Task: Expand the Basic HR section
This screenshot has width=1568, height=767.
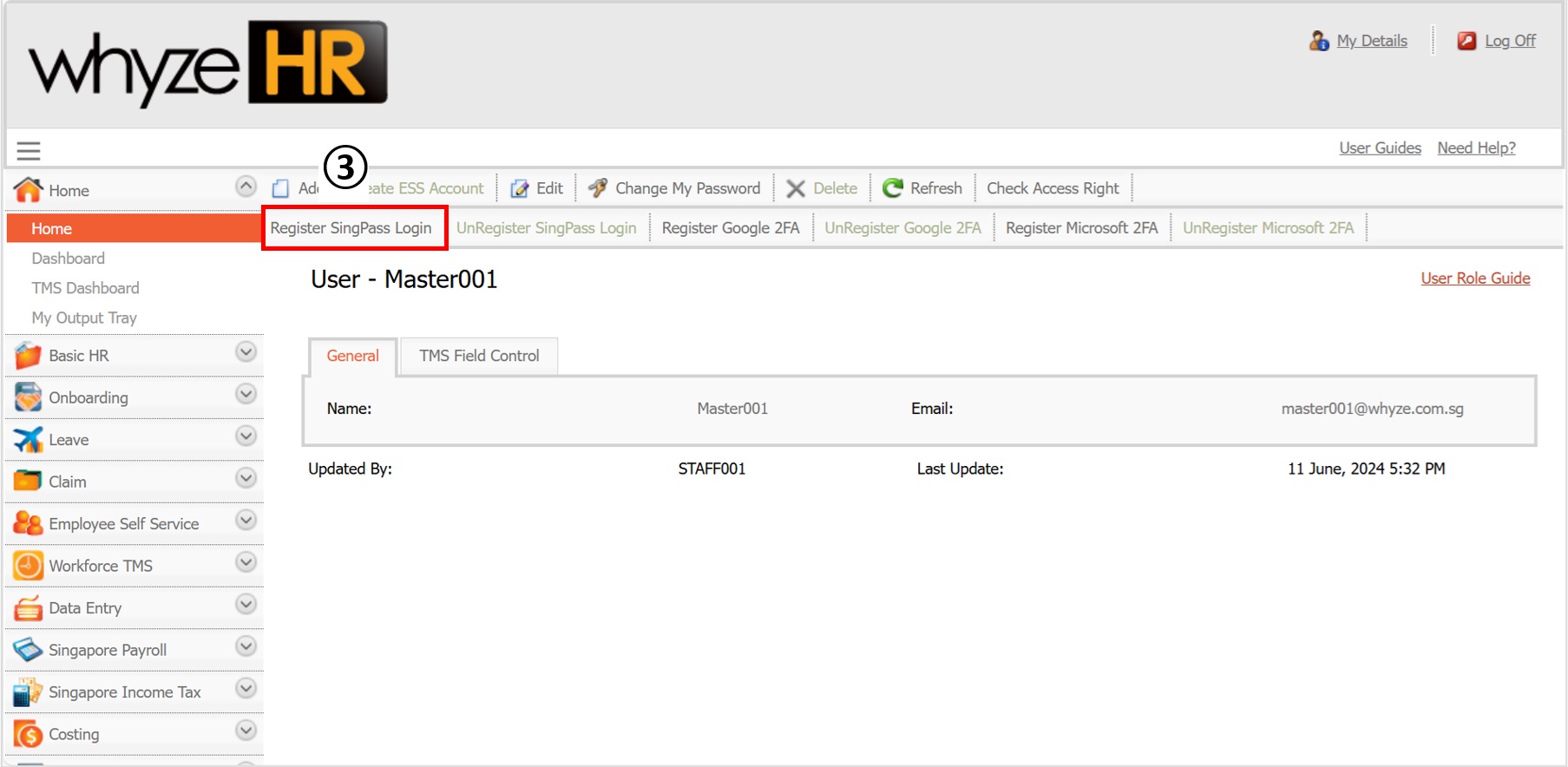Action: coord(246,352)
